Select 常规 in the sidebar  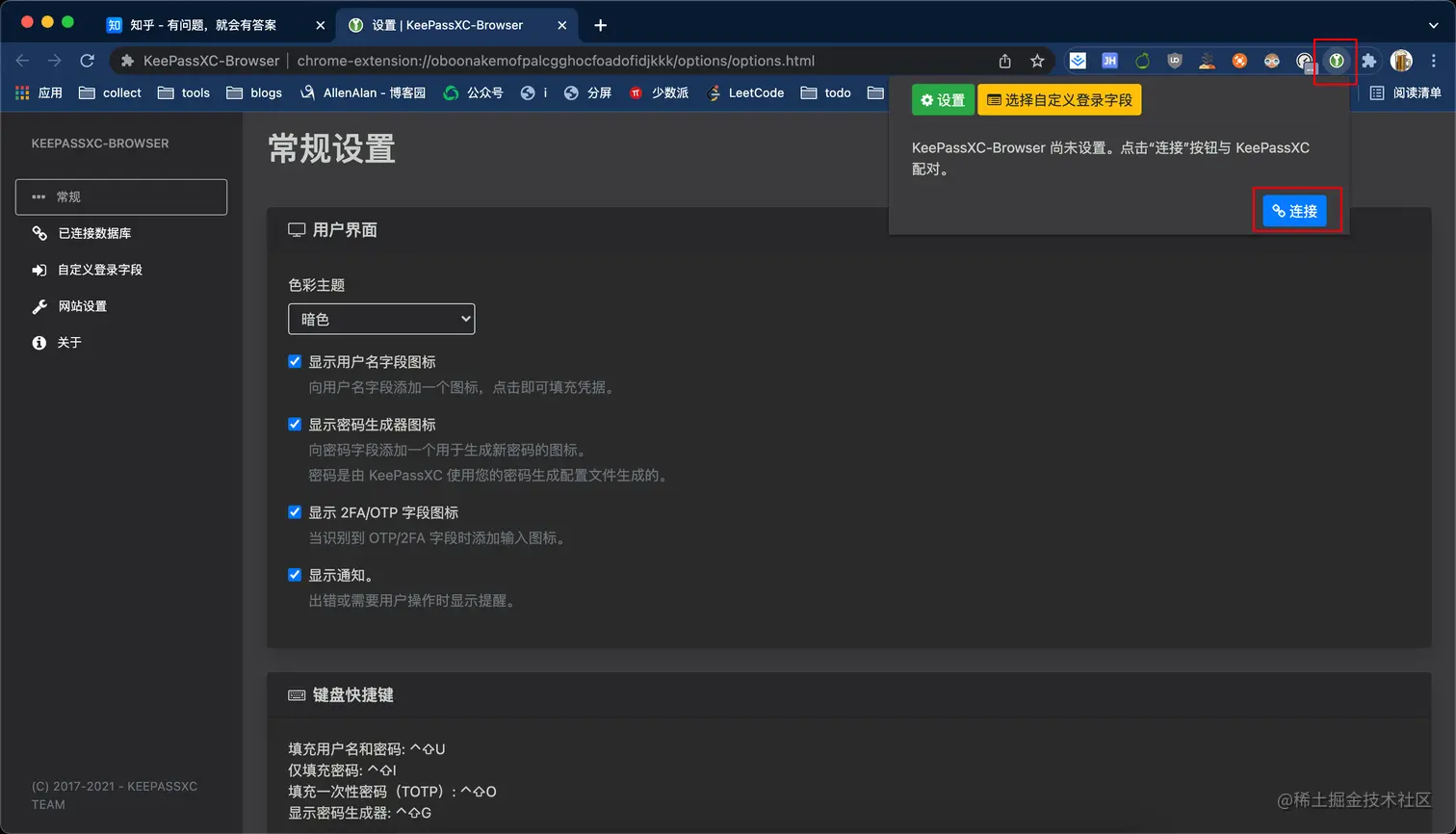(121, 196)
